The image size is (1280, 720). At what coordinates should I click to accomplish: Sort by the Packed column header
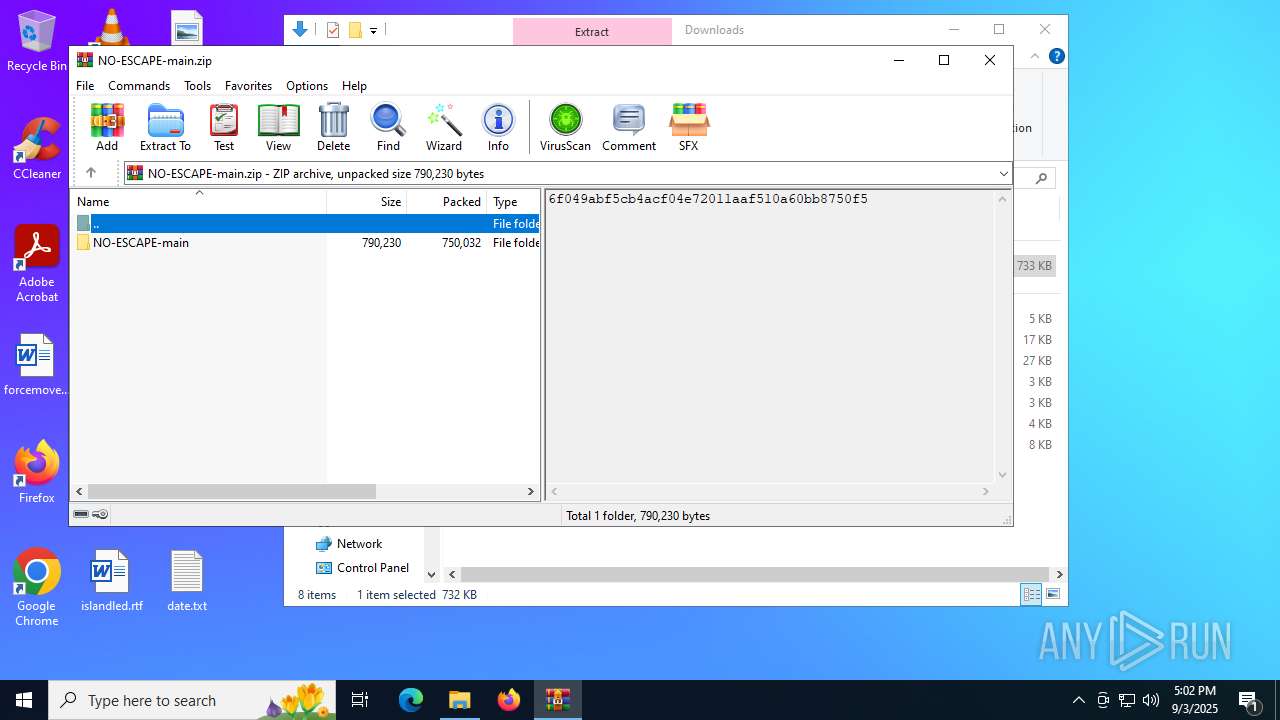click(447, 201)
